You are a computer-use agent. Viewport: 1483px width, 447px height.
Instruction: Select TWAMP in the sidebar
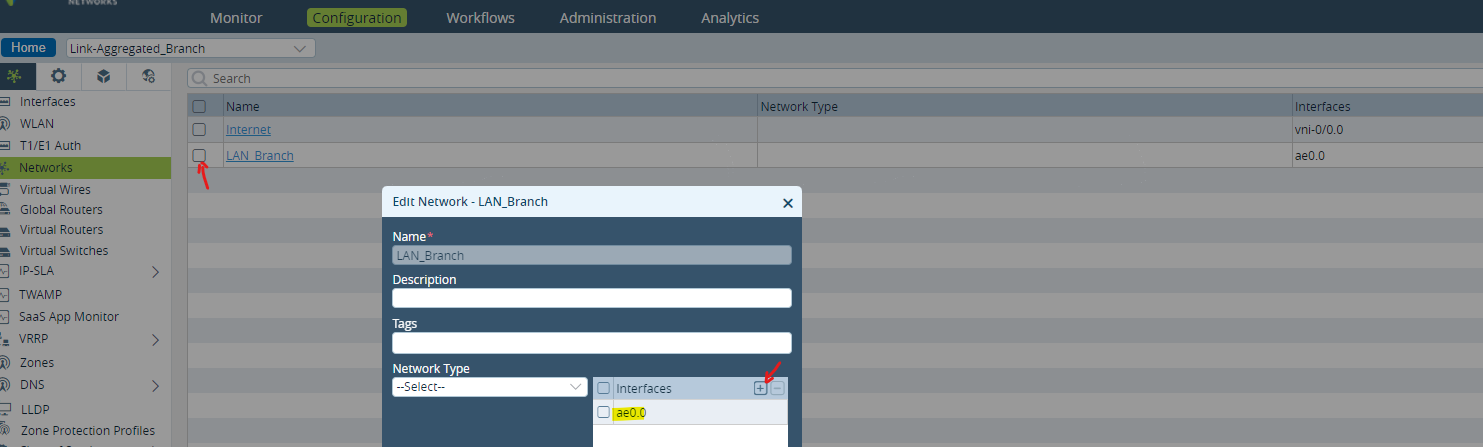click(42, 295)
